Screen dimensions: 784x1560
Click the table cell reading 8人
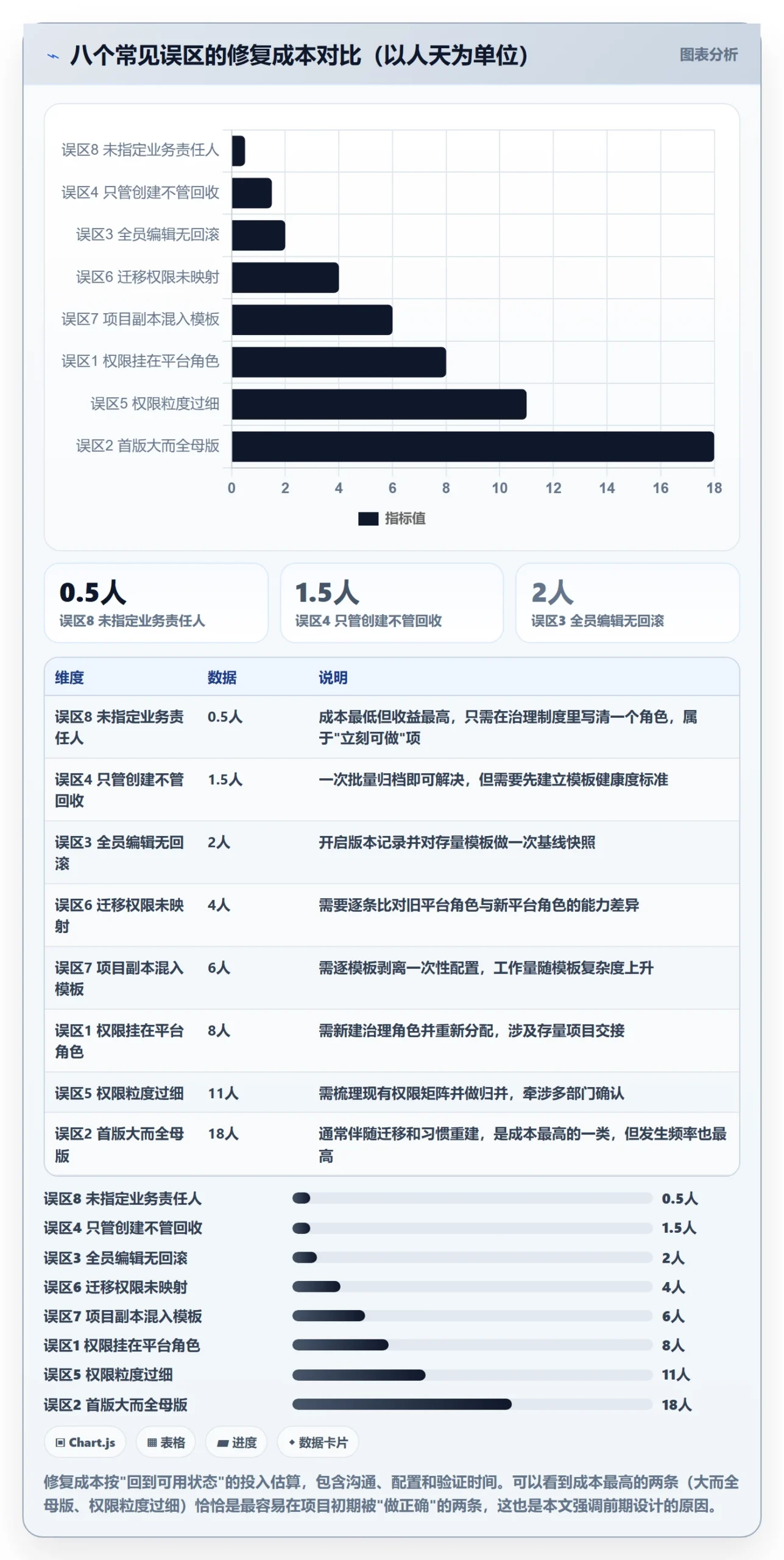[x=219, y=1030]
